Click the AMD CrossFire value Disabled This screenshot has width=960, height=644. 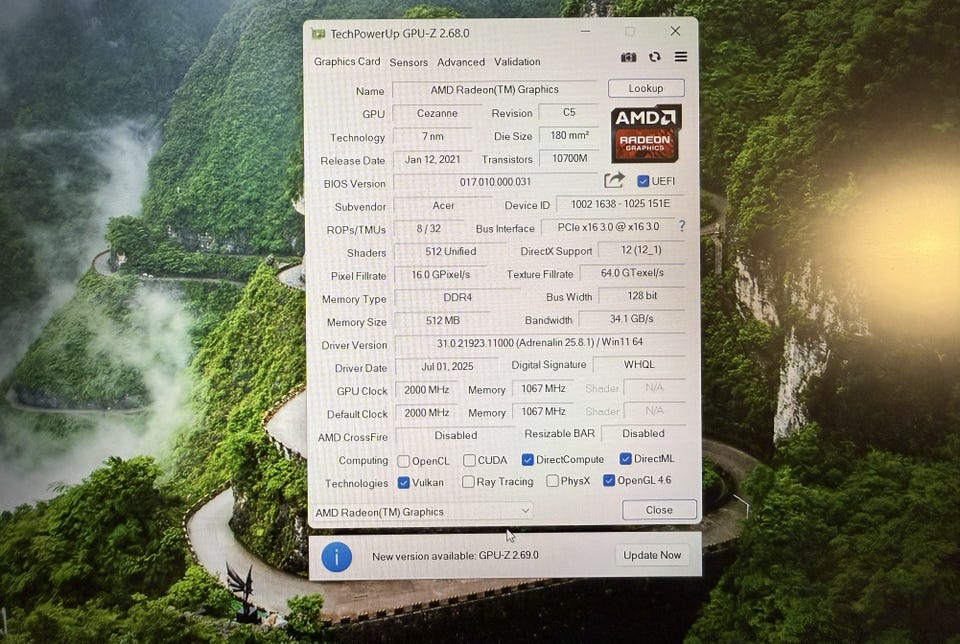click(x=456, y=435)
